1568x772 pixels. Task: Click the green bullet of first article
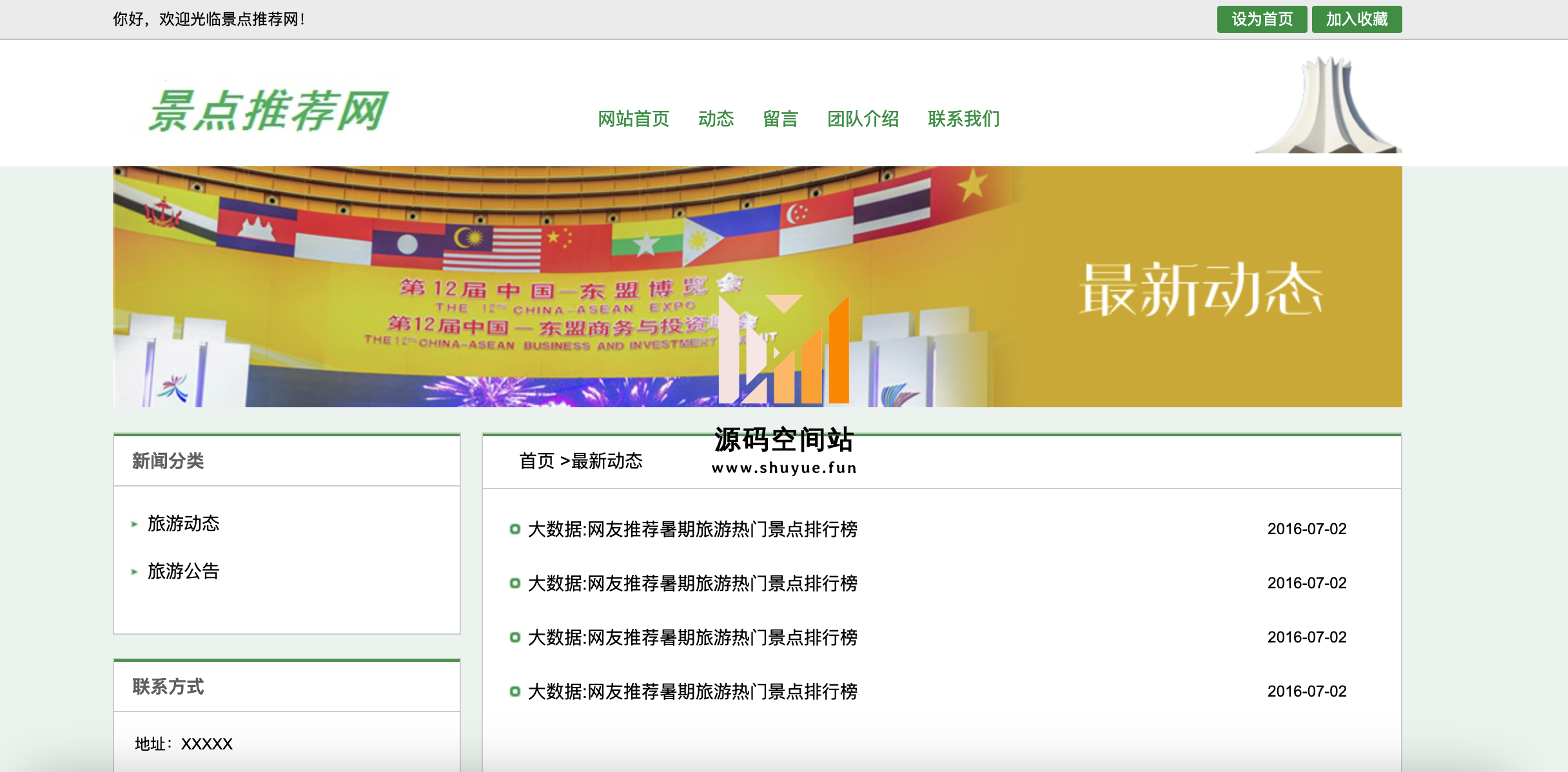[514, 529]
